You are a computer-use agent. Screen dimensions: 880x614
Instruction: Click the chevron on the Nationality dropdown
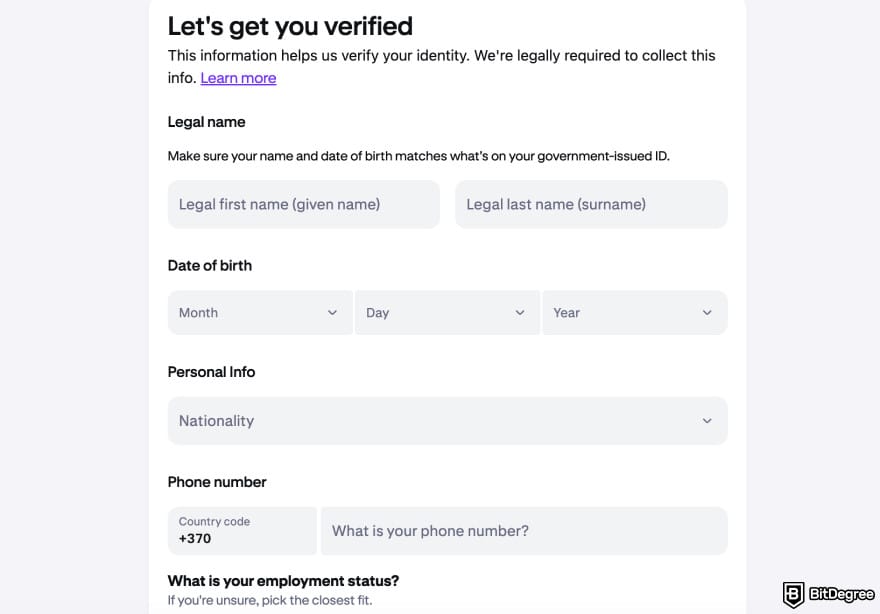coord(707,420)
